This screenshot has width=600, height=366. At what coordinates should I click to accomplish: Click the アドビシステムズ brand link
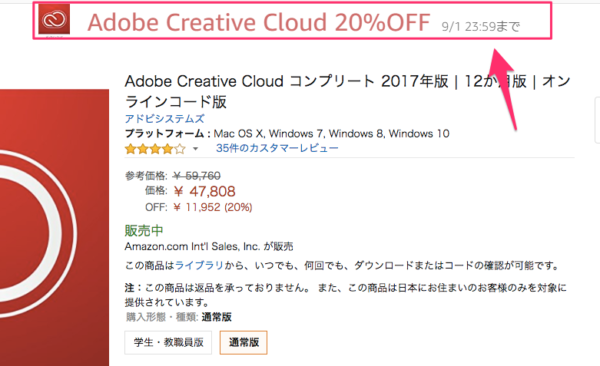point(165,119)
